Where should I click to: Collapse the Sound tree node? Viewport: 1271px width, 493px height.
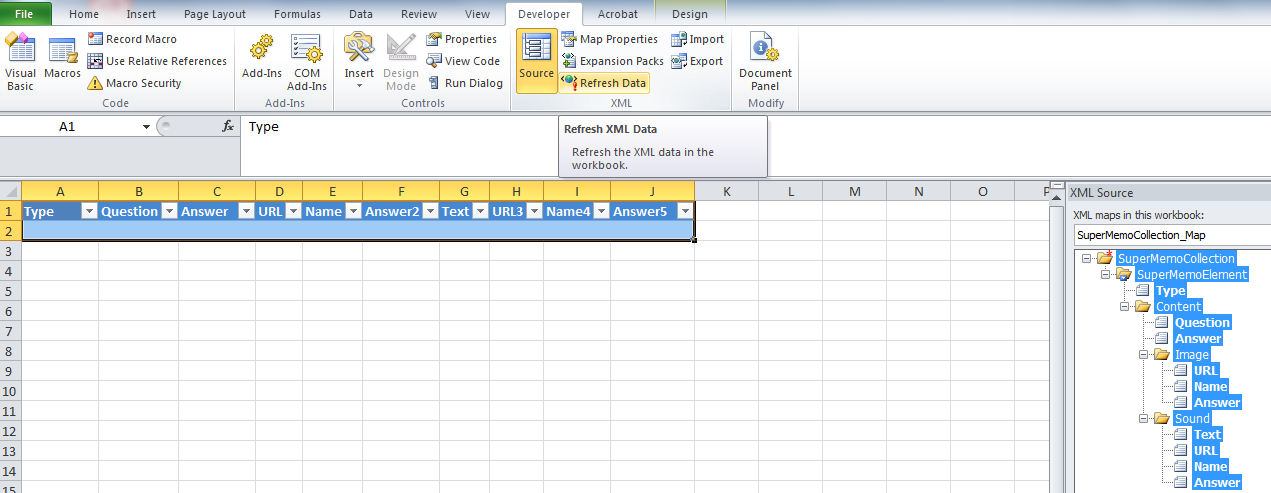click(1144, 419)
